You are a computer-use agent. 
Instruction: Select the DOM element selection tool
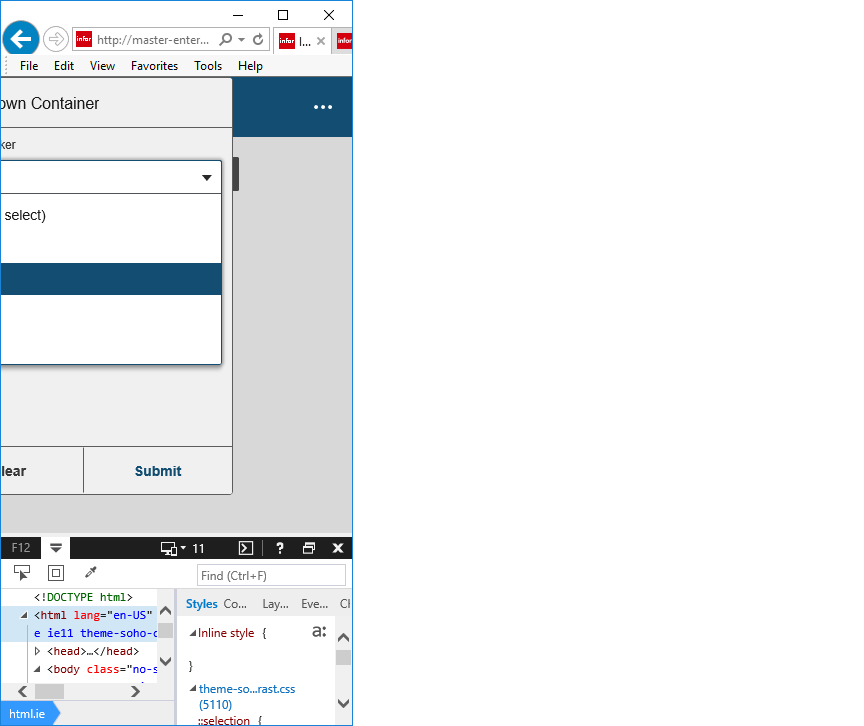[22, 572]
